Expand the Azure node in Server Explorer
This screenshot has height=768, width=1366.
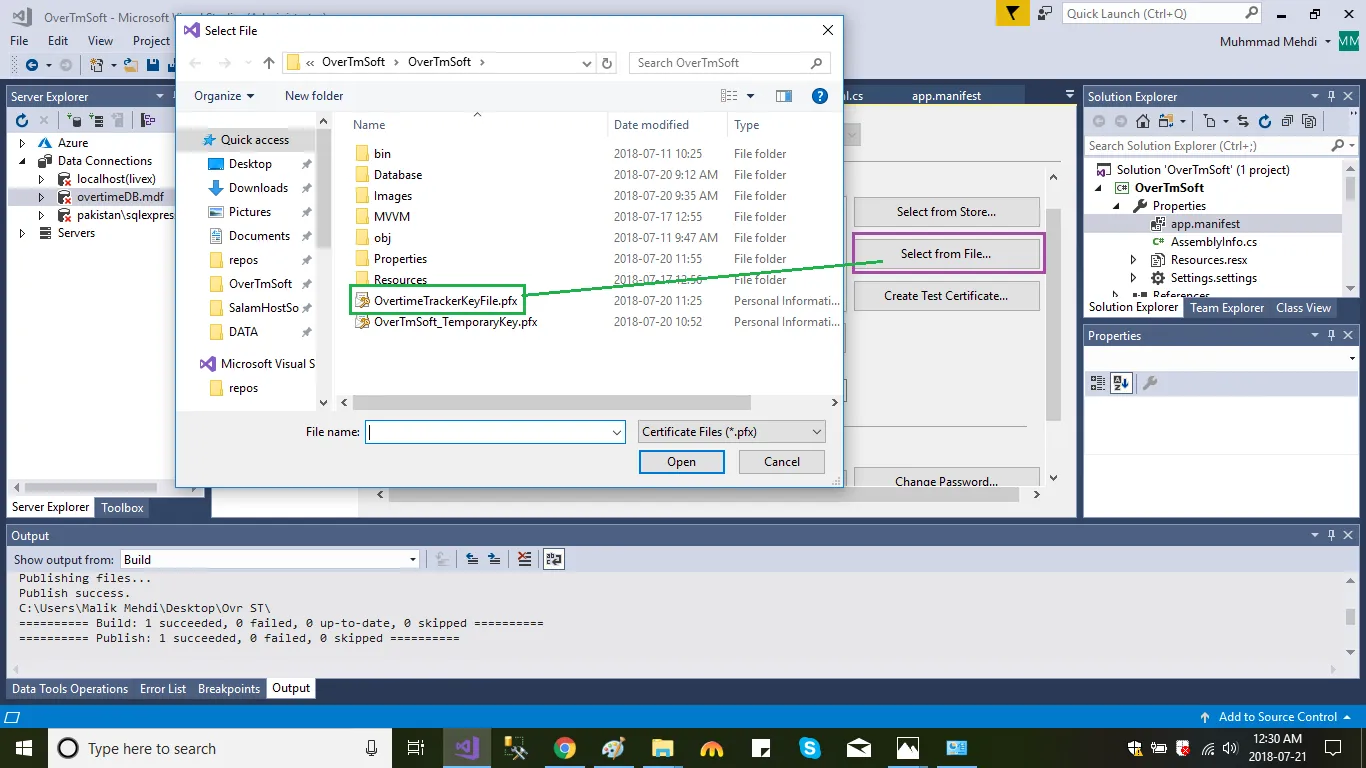click(x=22, y=143)
